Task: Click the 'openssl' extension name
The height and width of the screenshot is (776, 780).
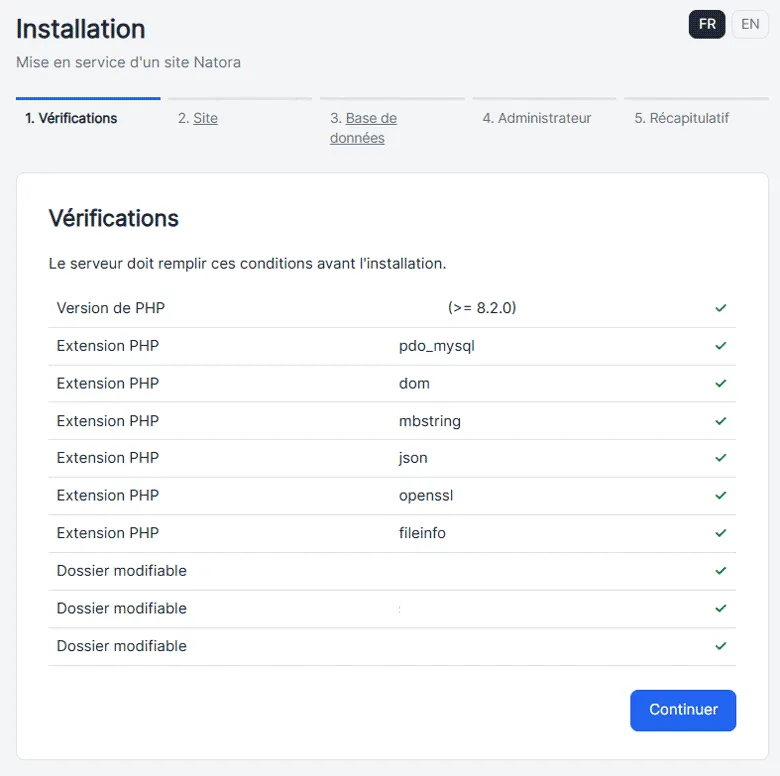Action: point(426,496)
